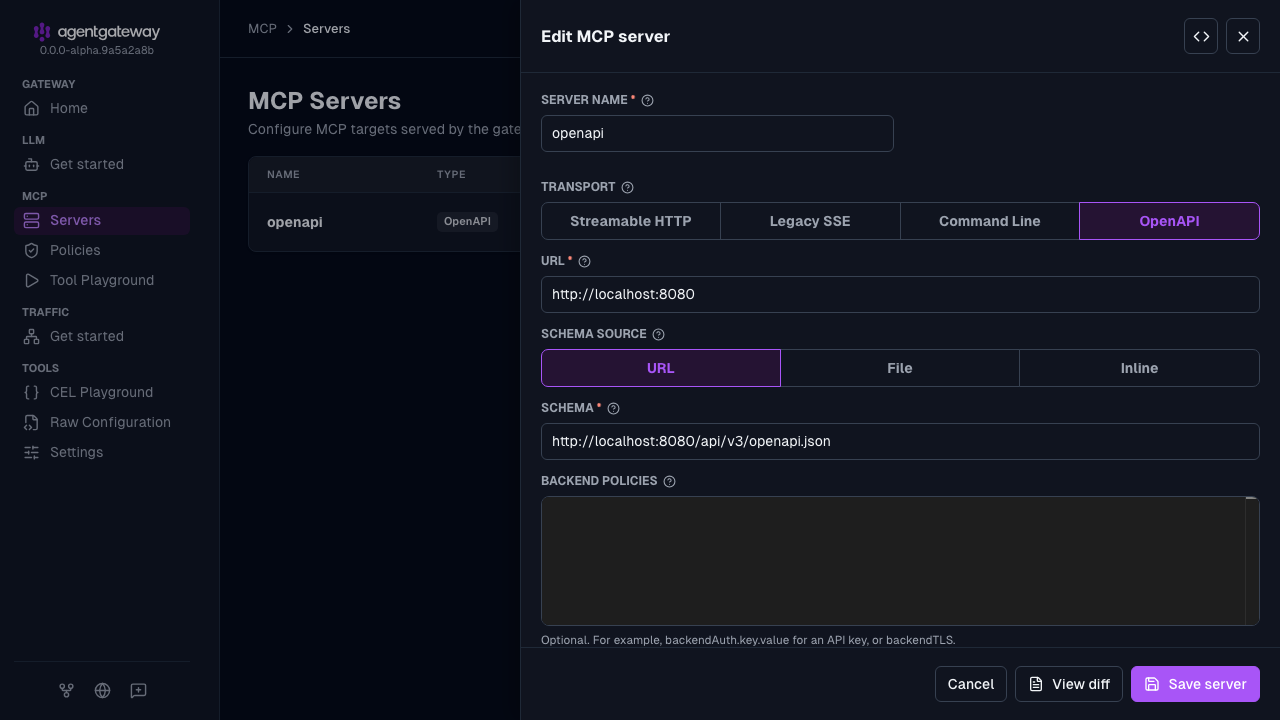Select Command Line transport
The image size is (1280, 720).
click(990, 221)
